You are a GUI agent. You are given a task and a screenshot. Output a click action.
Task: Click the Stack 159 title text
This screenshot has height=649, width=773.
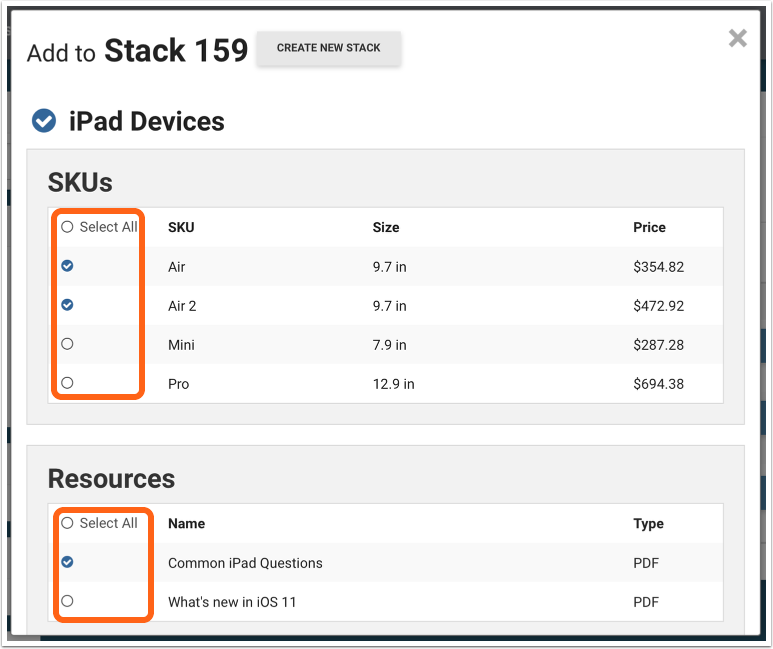(176, 50)
